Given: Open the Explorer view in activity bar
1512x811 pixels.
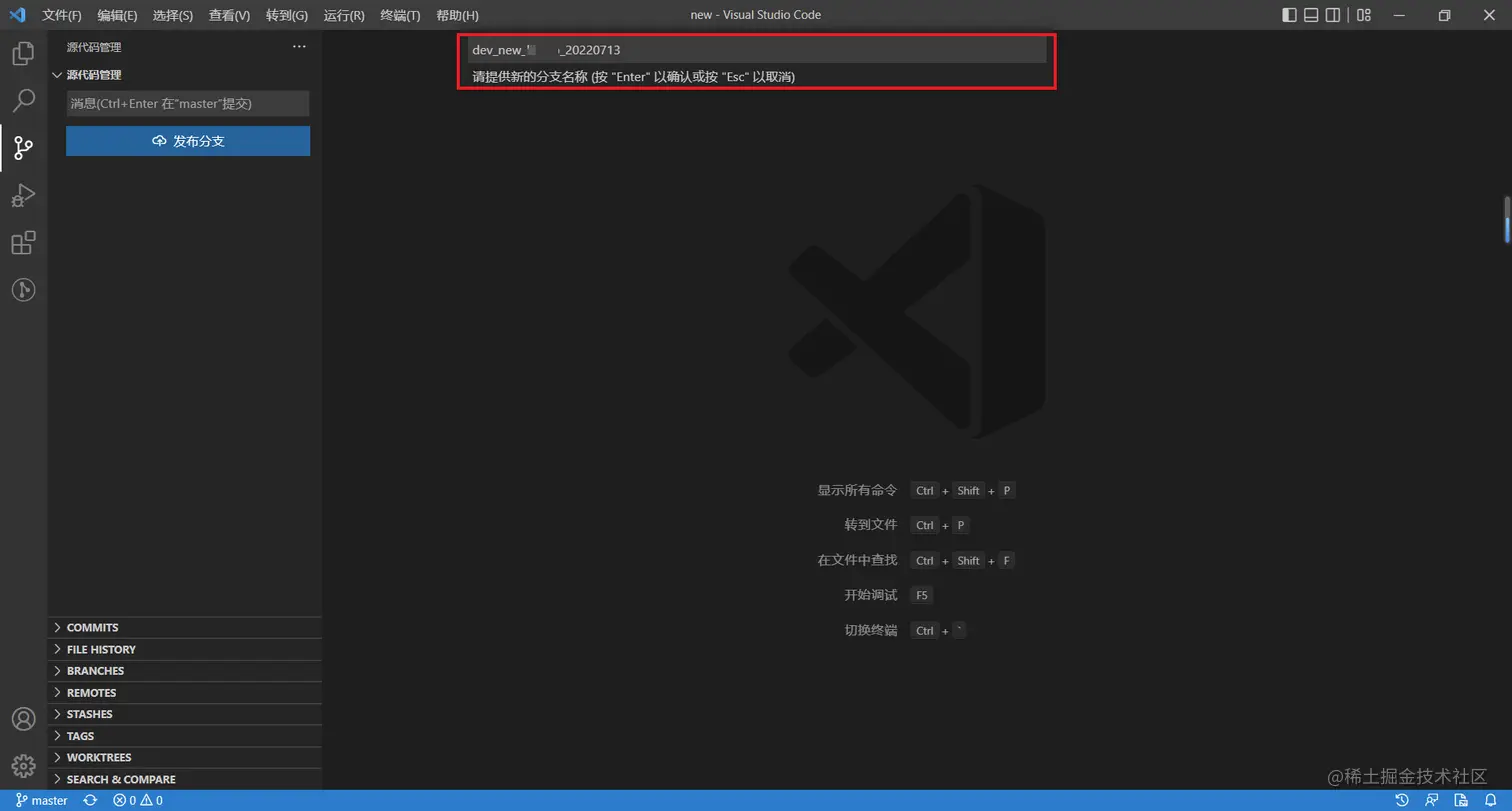Looking at the screenshot, I should point(23,53).
